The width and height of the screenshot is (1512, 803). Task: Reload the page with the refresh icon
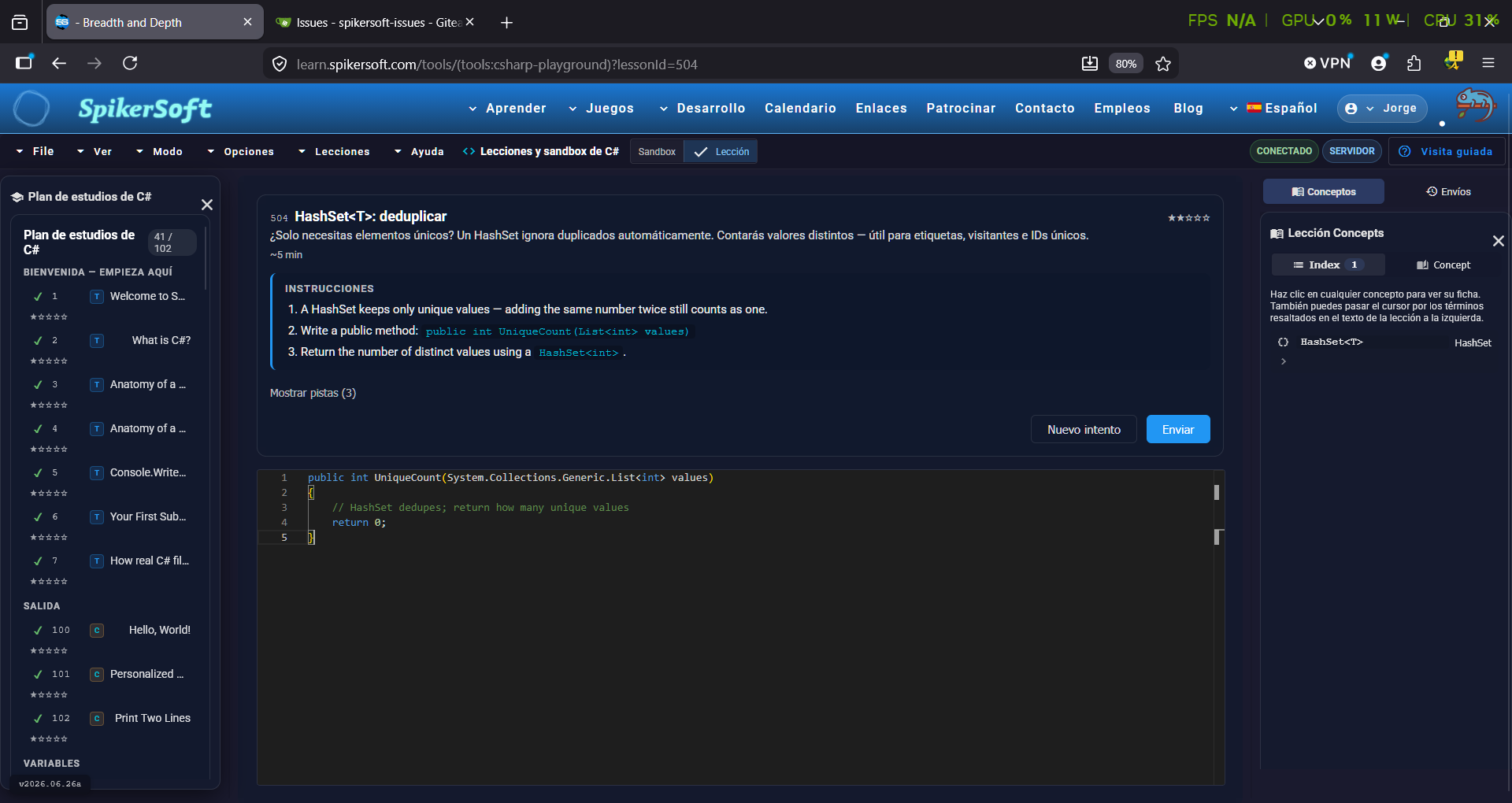point(130,63)
